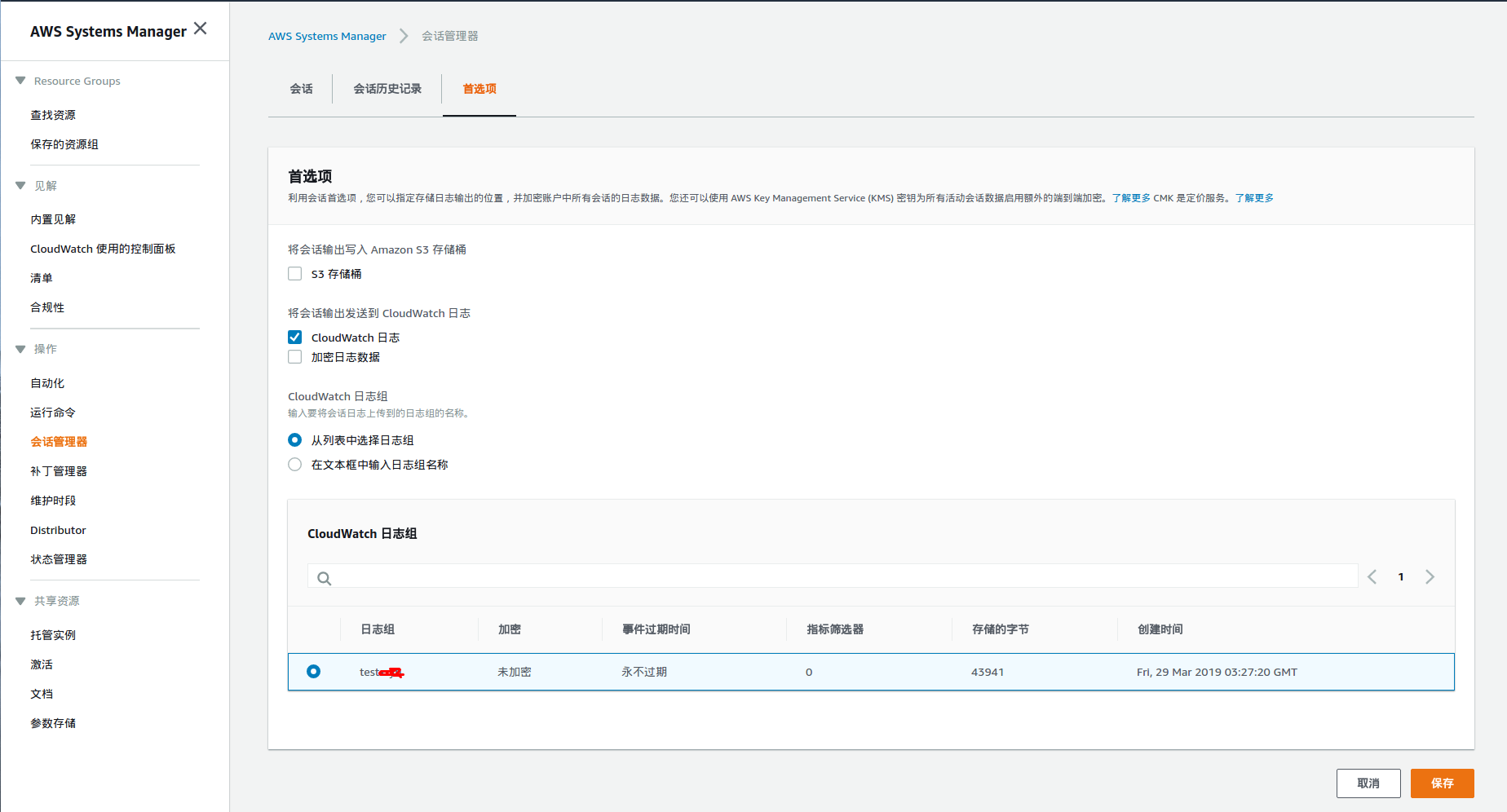The image size is (1507, 812).
Task: Disable the CloudWatch 日志 checkbox
Action: [x=294, y=337]
